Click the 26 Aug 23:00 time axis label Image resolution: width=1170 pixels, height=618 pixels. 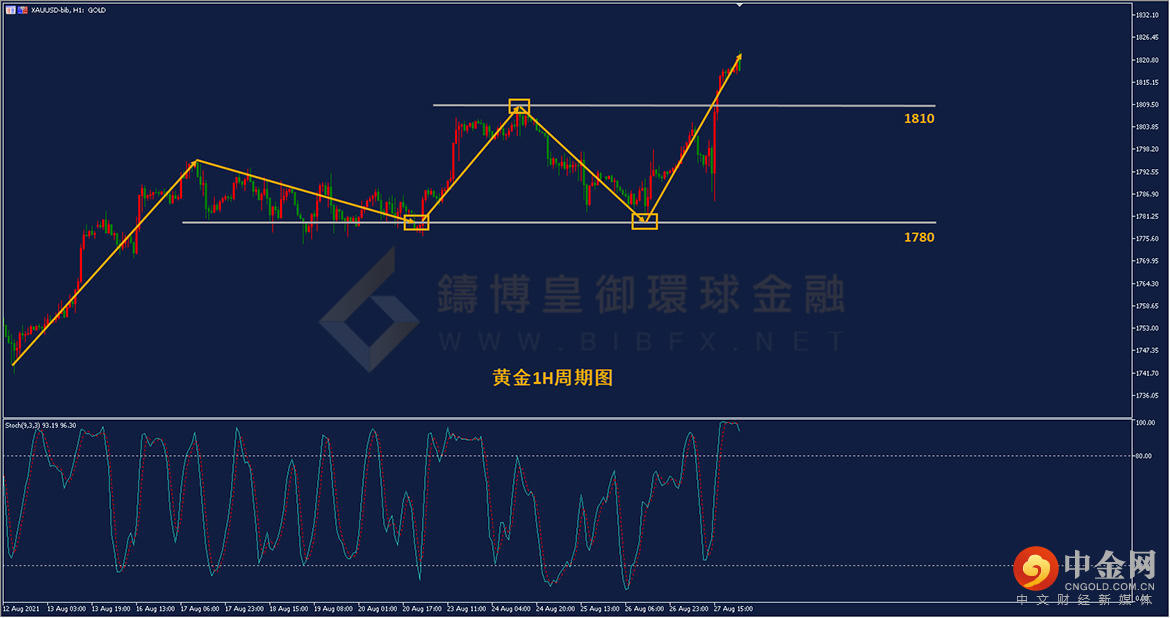pyautogui.click(x=689, y=609)
